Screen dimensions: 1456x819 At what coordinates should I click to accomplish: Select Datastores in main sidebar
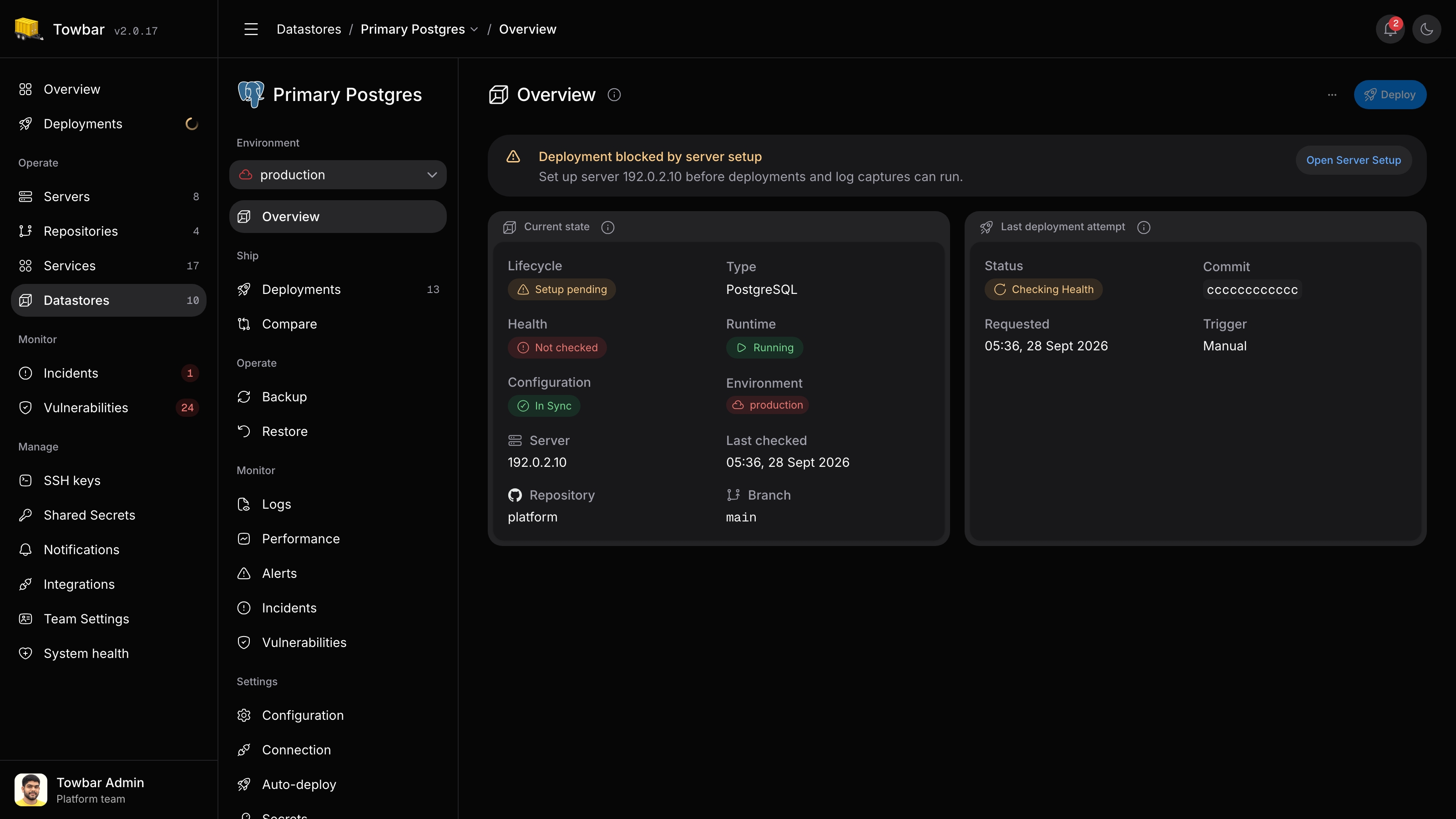(x=109, y=300)
